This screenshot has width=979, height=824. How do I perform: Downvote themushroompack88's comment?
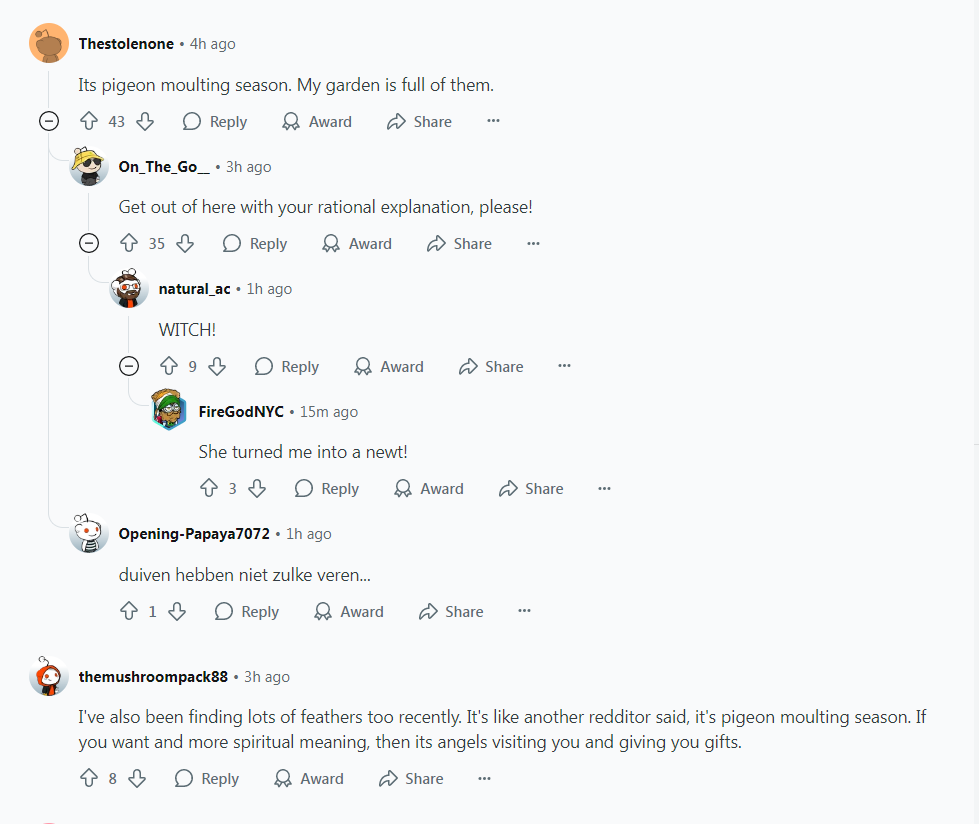[137, 779]
